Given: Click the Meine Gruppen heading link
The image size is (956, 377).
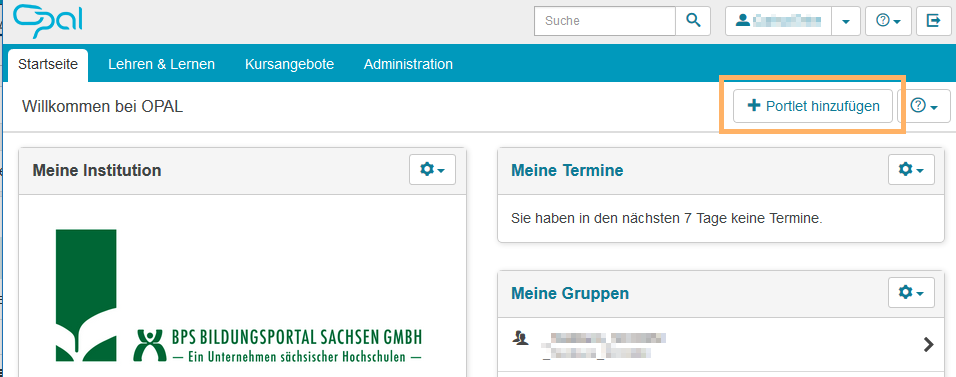Looking at the screenshot, I should click(x=570, y=293).
